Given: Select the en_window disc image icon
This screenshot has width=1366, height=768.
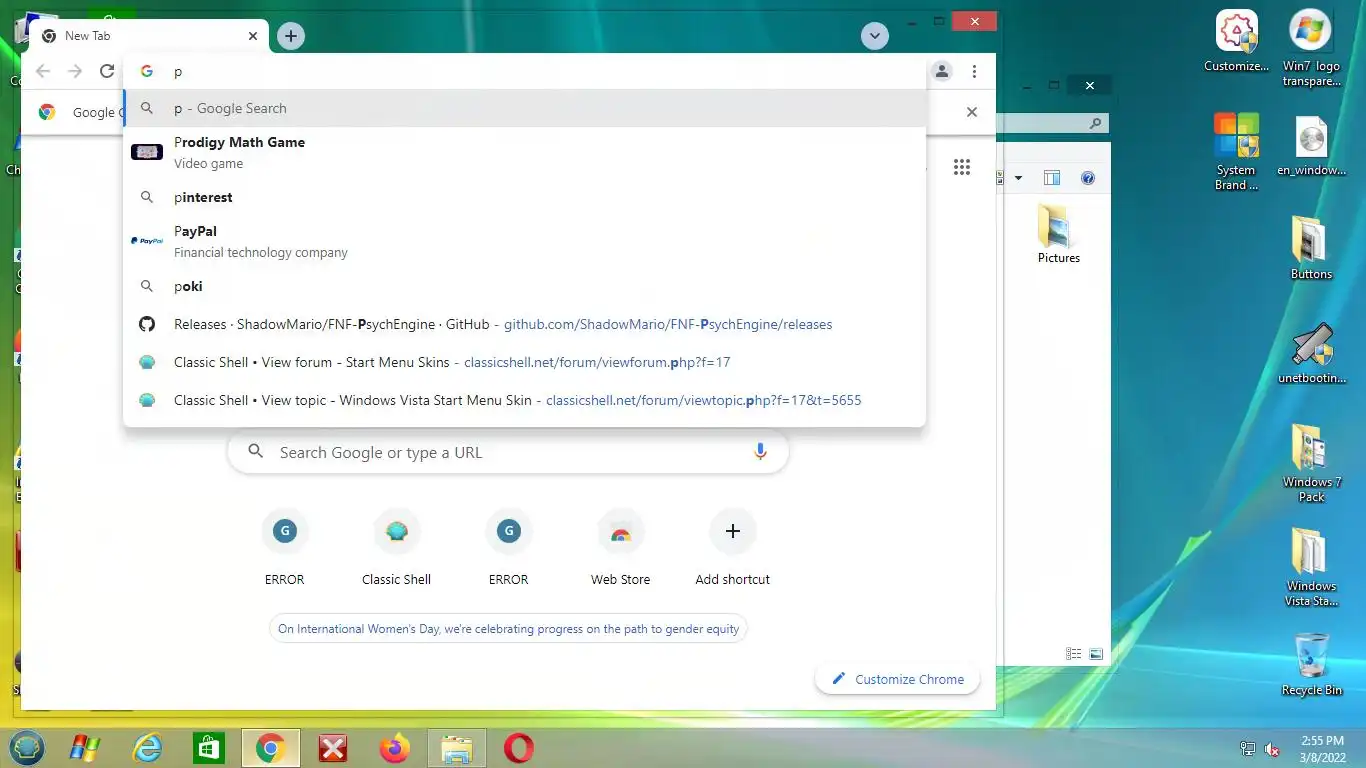Looking at the screenshot, I should [1311, 146].
